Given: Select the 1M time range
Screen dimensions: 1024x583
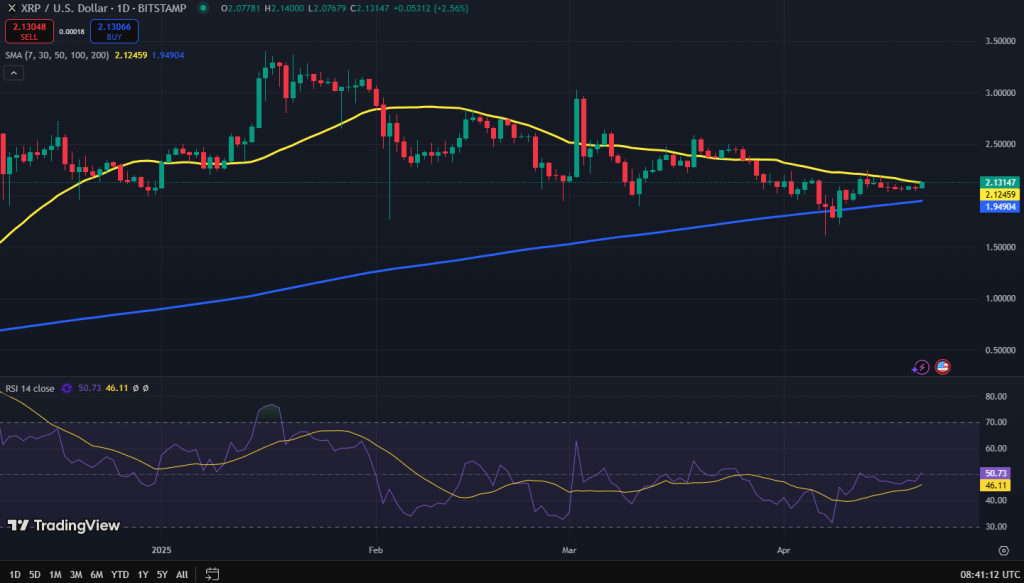Looking at the screenshot, I should pyautogui.click(x=56, y=575).
